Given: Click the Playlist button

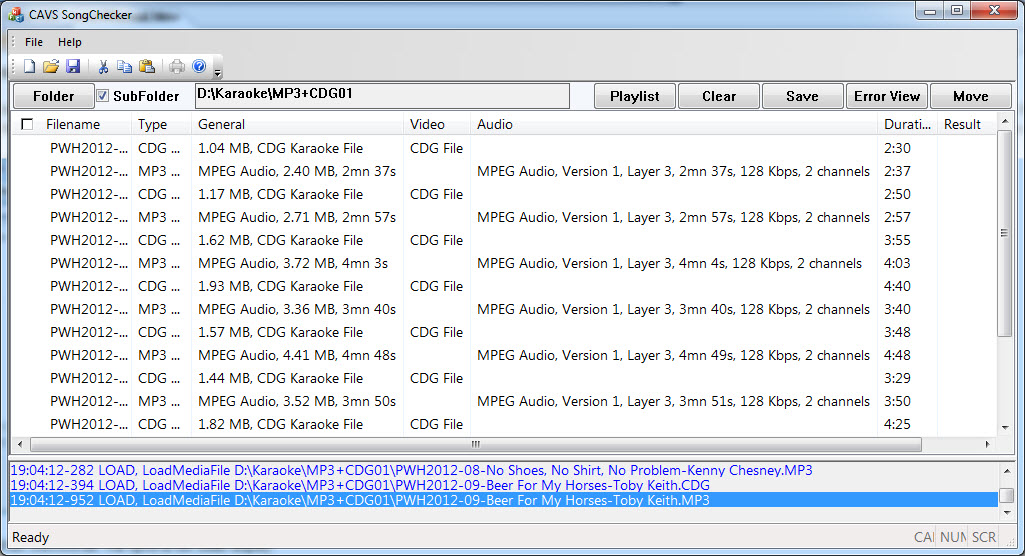Looking at the screenshot, I should pos(634,96).
